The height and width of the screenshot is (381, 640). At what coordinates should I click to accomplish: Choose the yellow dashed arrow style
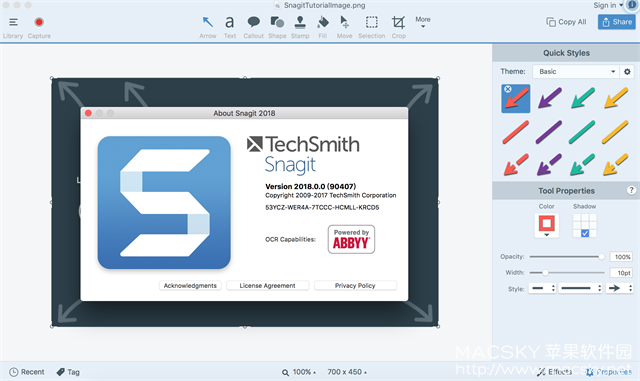pos(616,165)
